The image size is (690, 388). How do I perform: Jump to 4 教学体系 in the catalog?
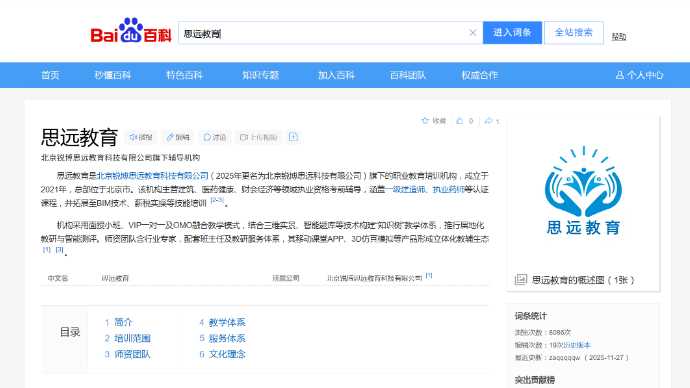(x=222, y=322)
